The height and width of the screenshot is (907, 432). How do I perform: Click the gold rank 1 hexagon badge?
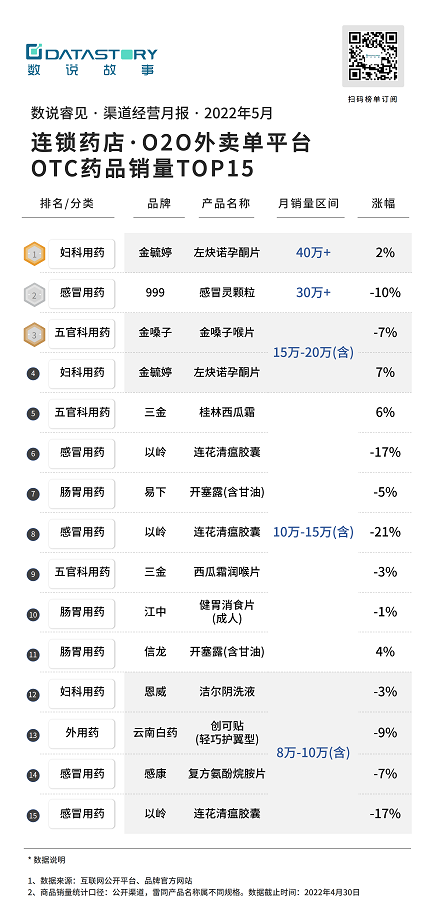pyautogui.click(x=34, y=253)
